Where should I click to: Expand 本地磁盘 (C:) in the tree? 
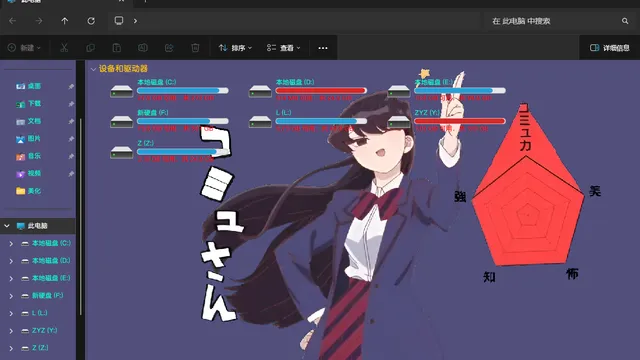click(11, 244)
